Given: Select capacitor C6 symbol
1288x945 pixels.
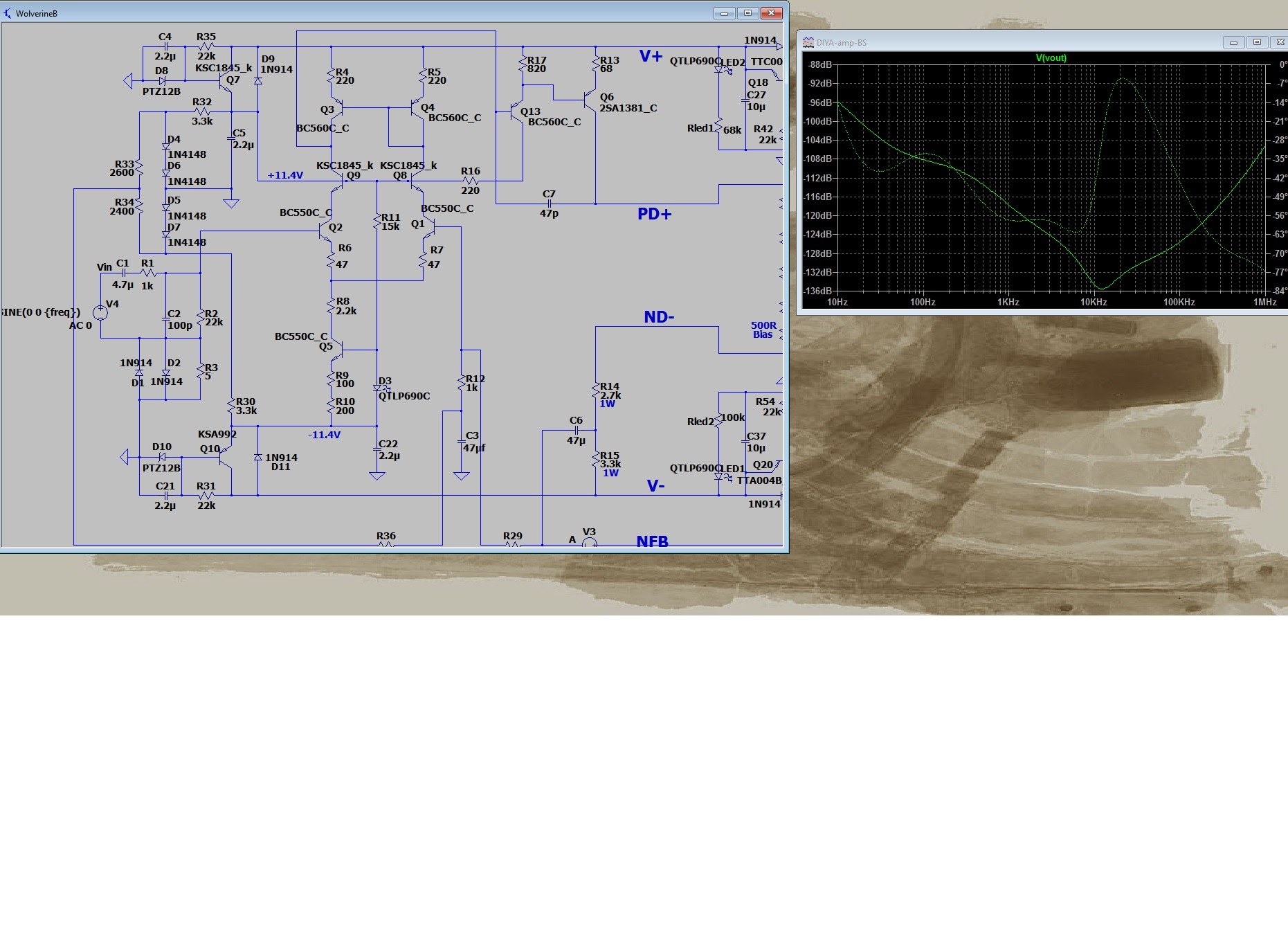Looking at the screenshot, I should (576, 430).
